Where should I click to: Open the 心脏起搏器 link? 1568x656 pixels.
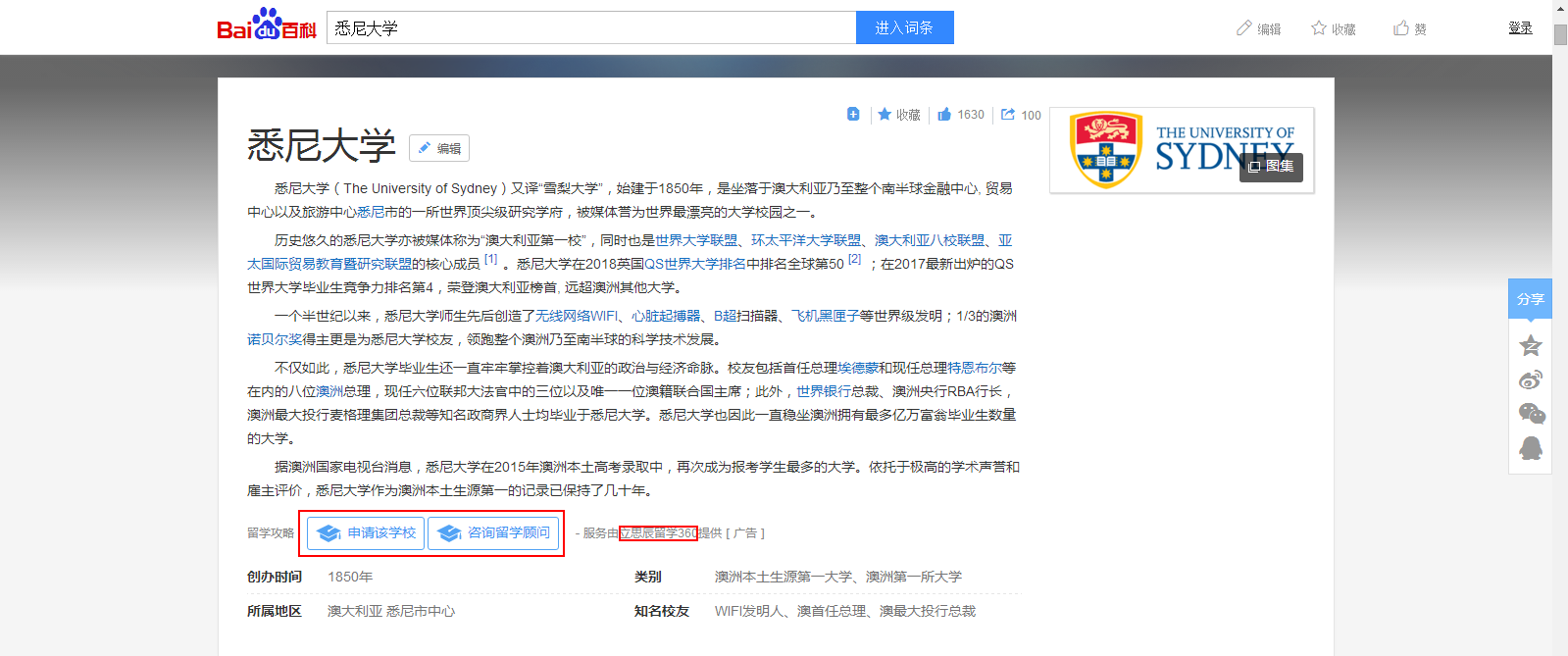pyautogui.click(x=666, y=316)
